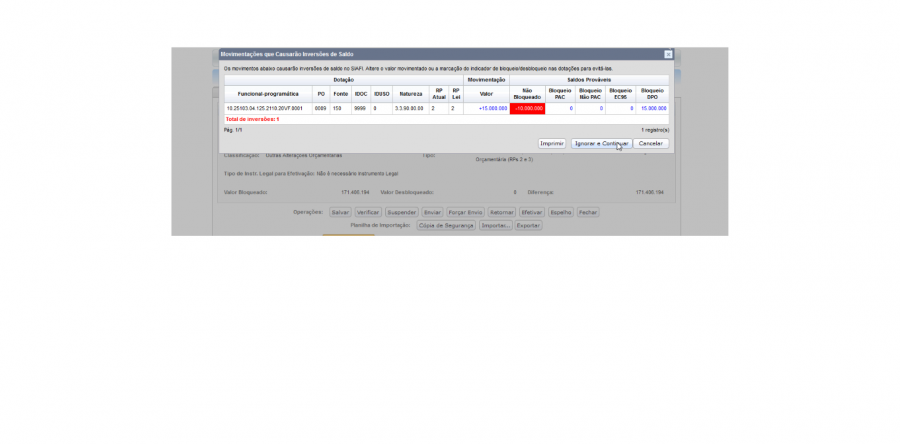The image size is (900, 444).
Task: Click the Enviar button
Action: [432, 212]
